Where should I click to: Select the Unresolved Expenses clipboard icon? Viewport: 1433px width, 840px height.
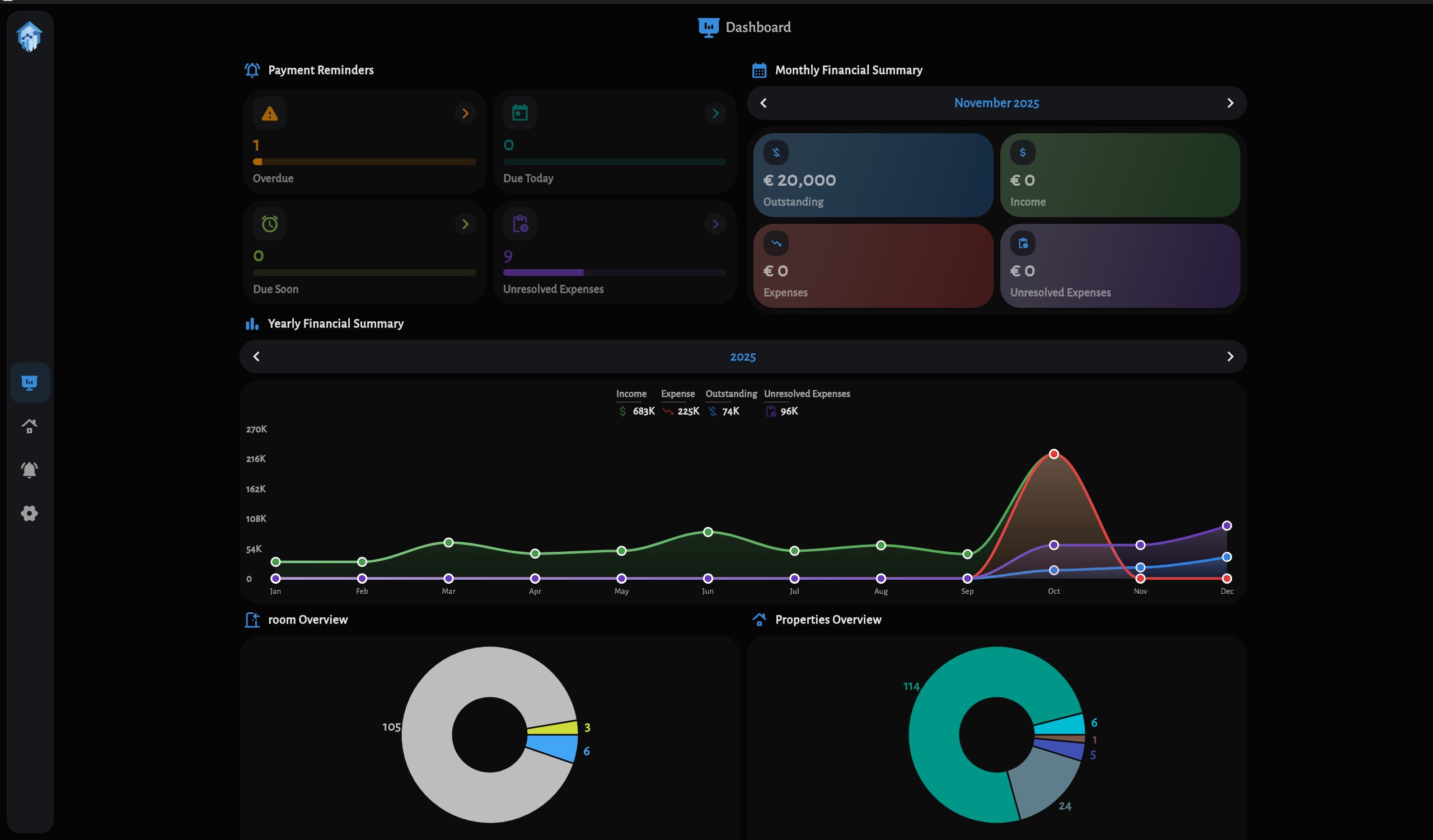pos(521,223)
